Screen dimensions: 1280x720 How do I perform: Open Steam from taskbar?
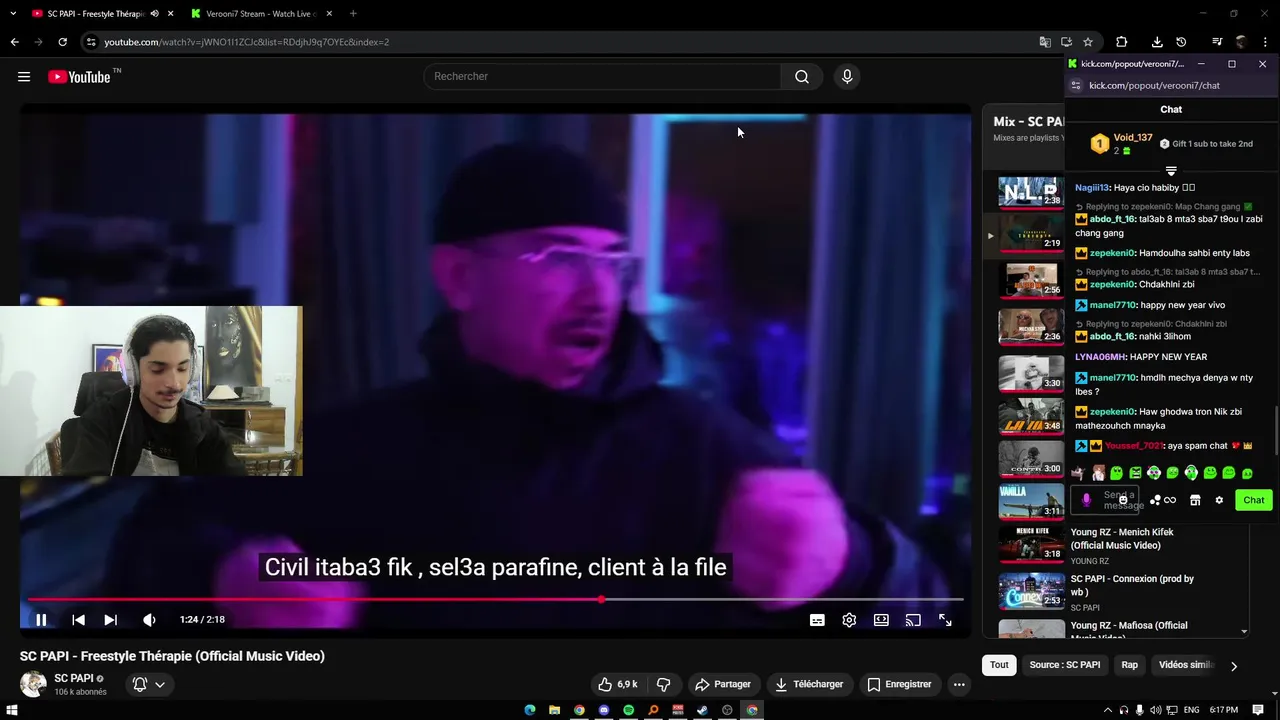click(x=702, y=710)
